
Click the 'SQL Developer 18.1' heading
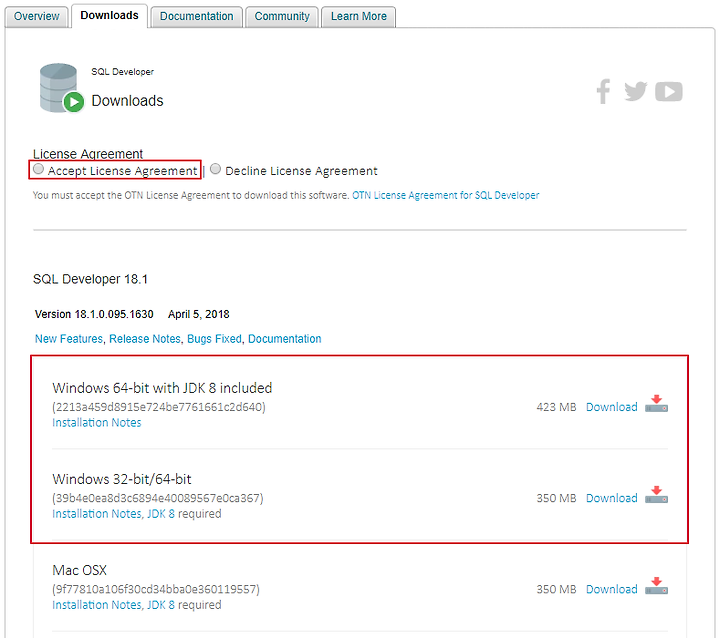coord(90,279)
